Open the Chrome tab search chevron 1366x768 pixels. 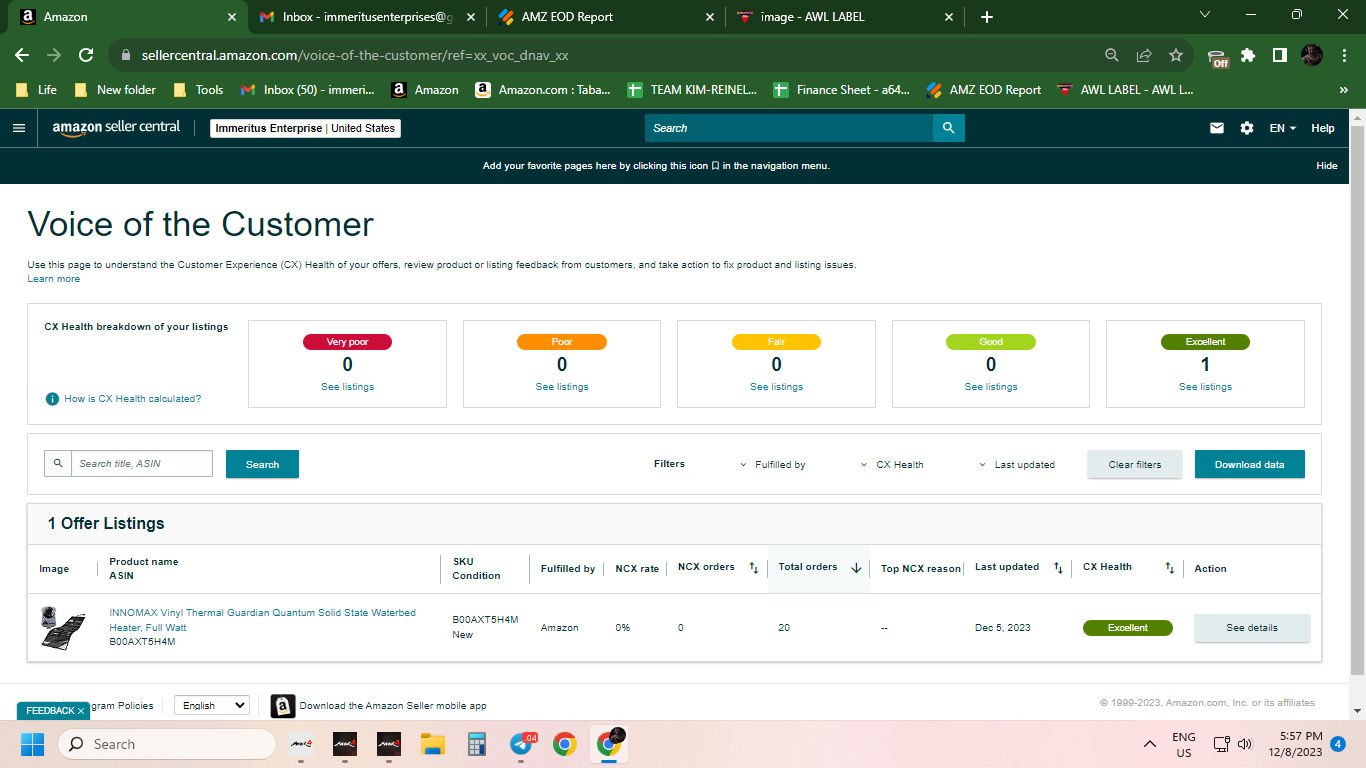pos(1205,15)
